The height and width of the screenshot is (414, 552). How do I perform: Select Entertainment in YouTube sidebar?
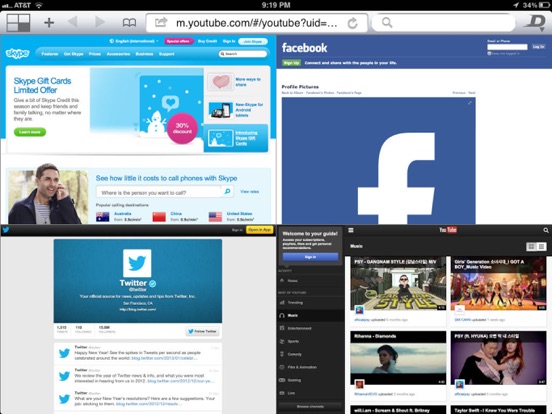click(310, 328)
